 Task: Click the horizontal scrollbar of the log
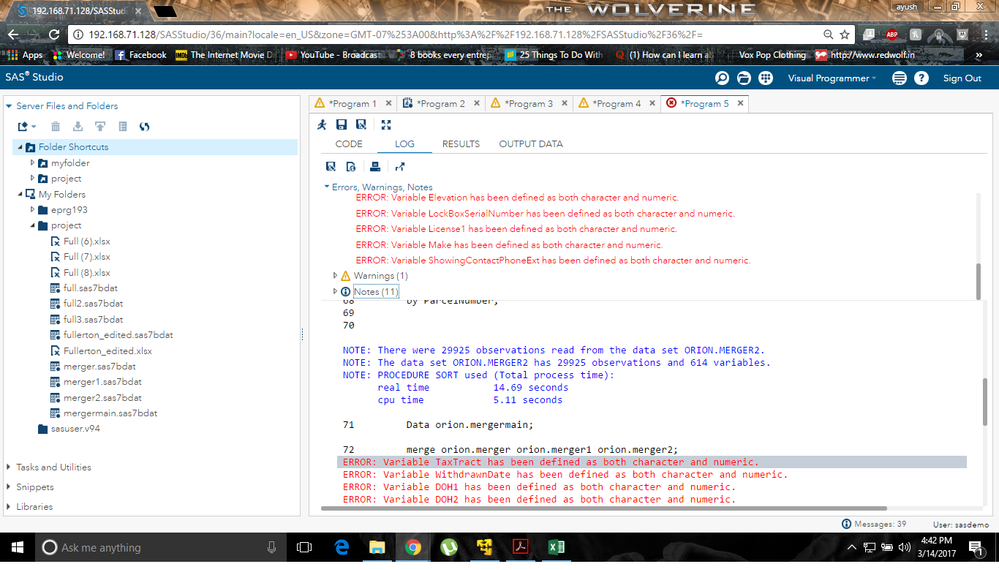tap(603, 508)
